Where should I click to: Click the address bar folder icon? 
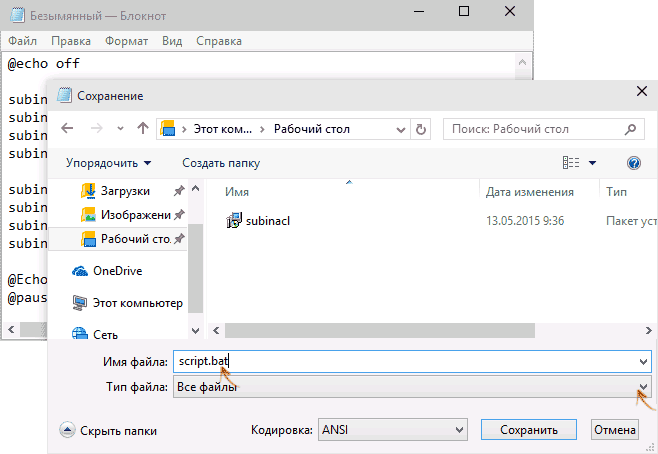168,129
